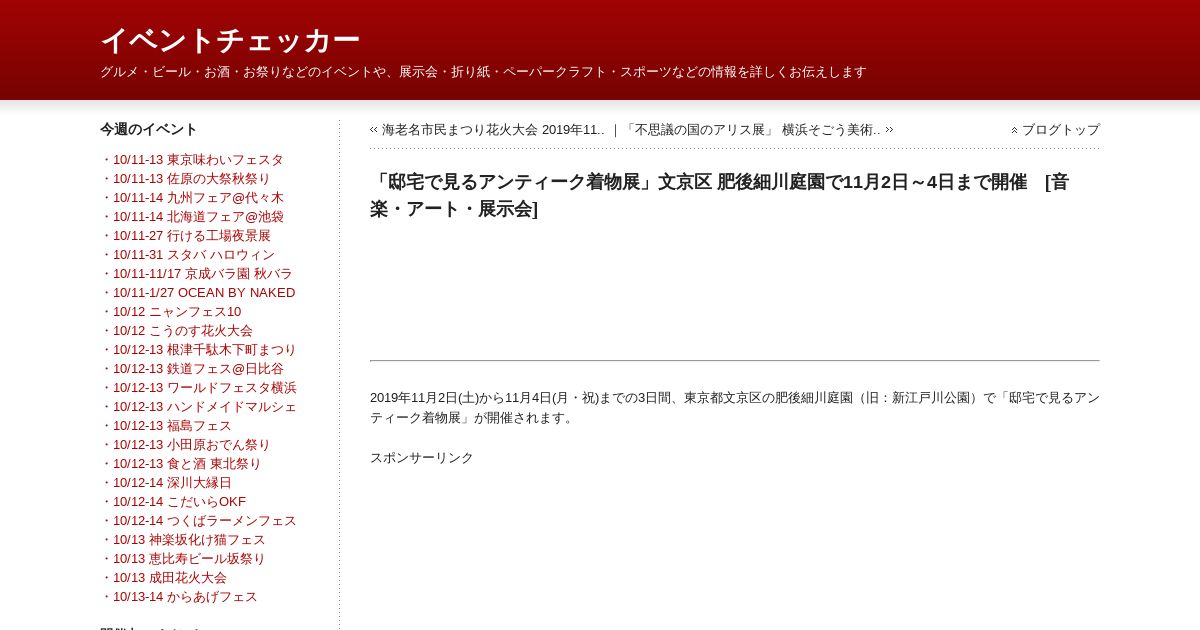Open 10/13 成田花火大会 event
The width and height of the screenshot is (1200, 630).
(x=170, y=578)
